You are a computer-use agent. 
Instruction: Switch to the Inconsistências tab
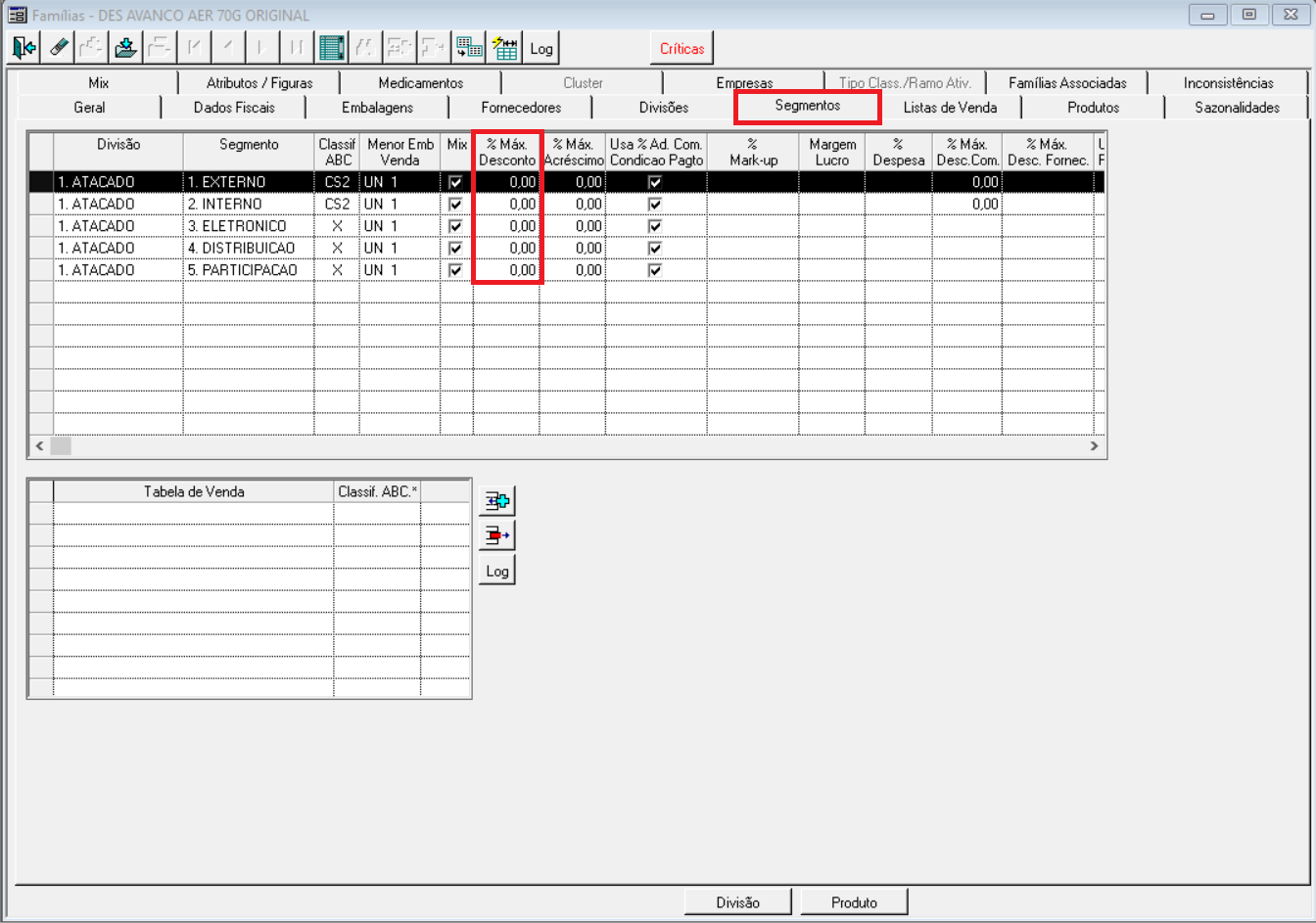(x=1228, y=83)
